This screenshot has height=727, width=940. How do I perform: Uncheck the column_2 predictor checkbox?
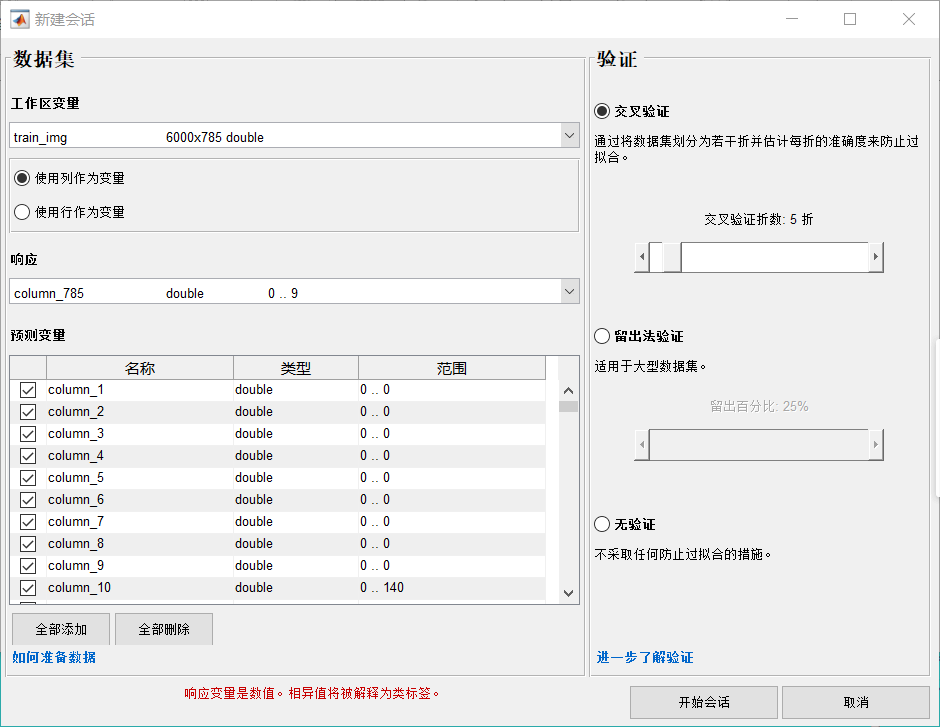click(28, 412)
